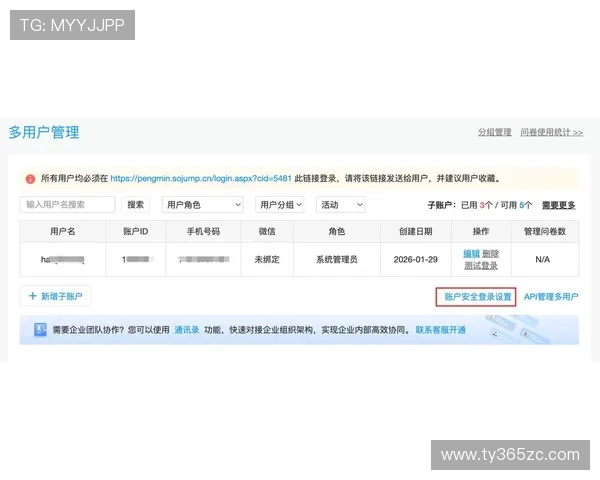Screen dimensions: 600x480
Task: Click the 系统管理员 role cell
Action: [337, 260]
